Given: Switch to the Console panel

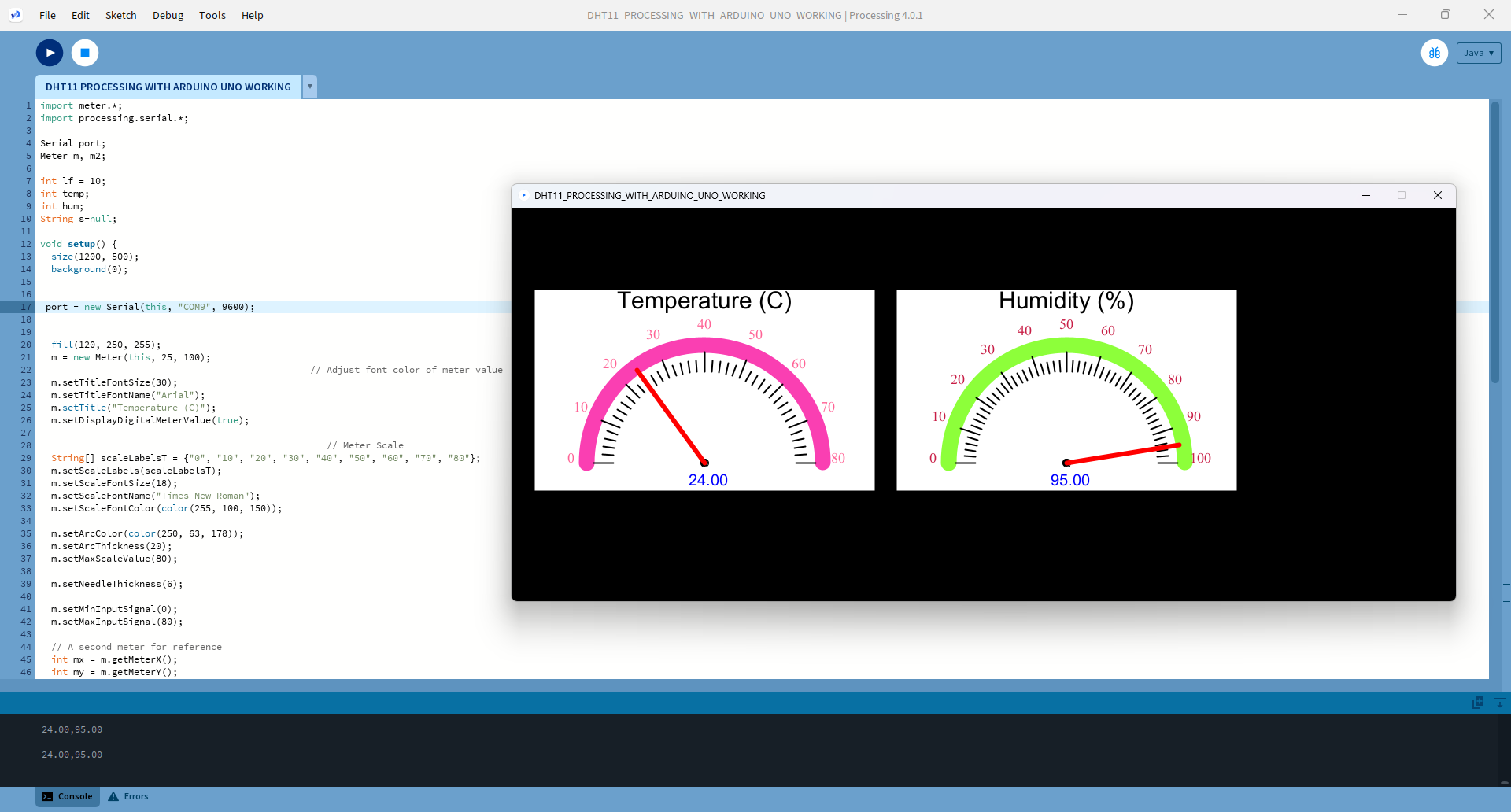Looking at the screenshot, I should (x=68, y=796).
